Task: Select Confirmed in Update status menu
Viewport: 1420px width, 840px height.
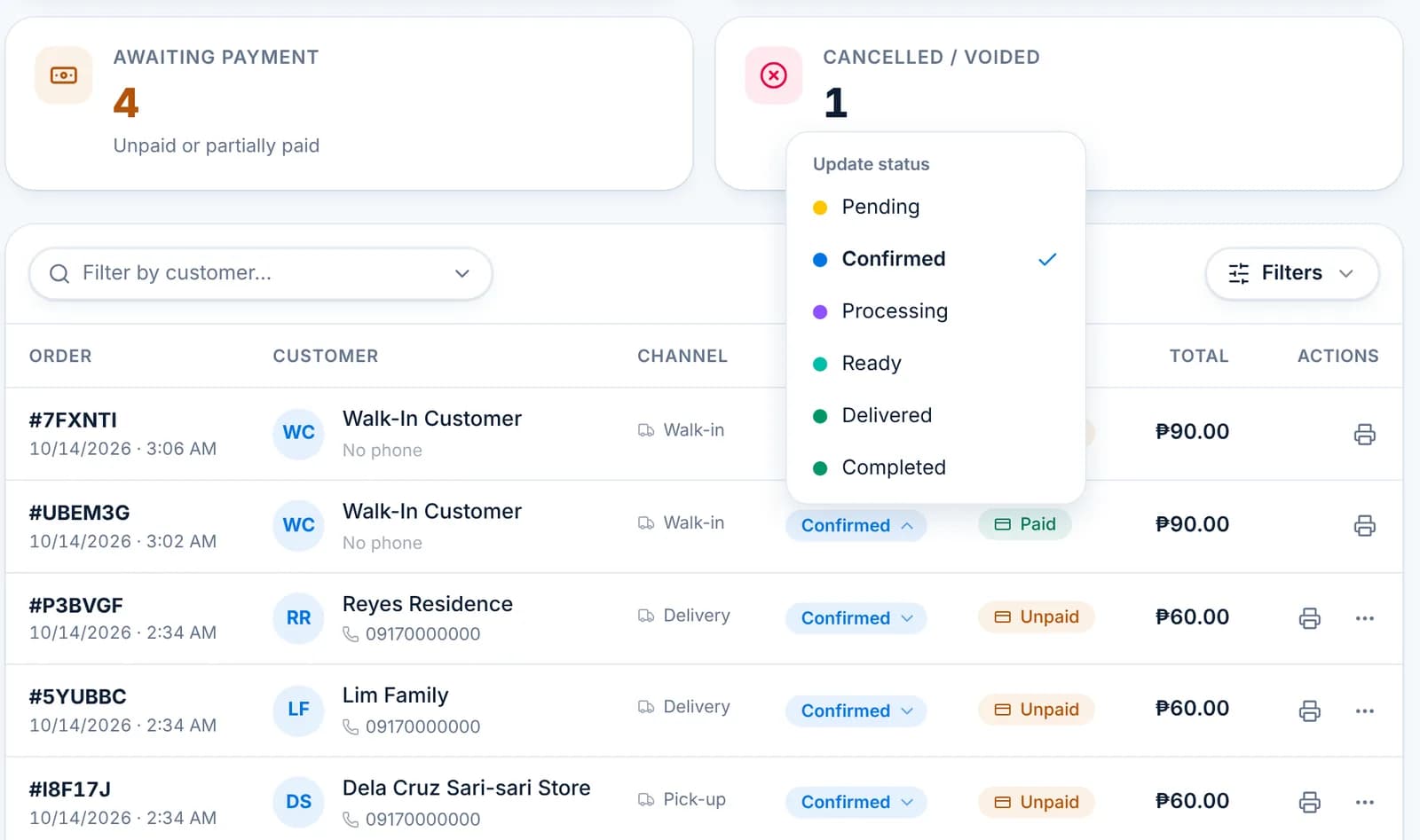Action: coord(935,259)
